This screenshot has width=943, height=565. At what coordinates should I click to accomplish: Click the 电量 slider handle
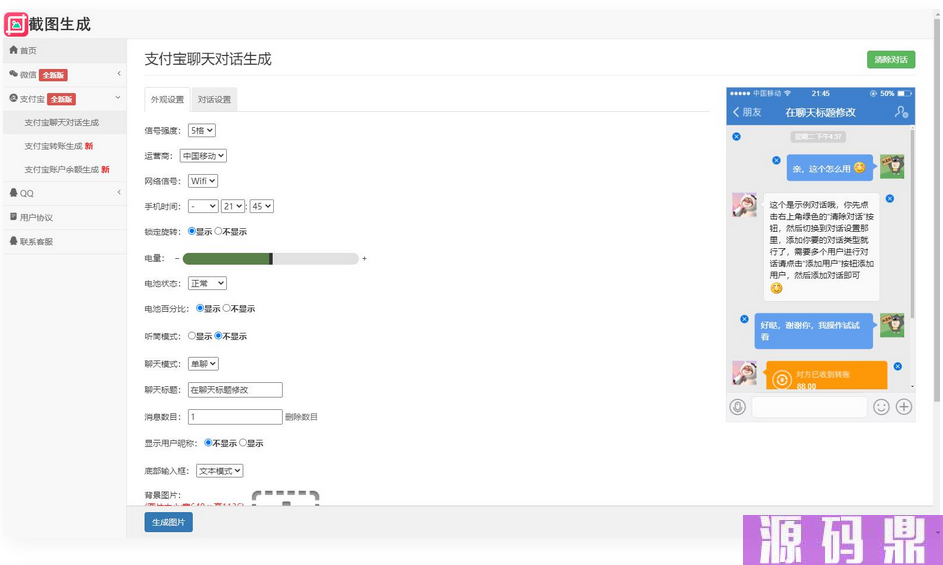271,259
